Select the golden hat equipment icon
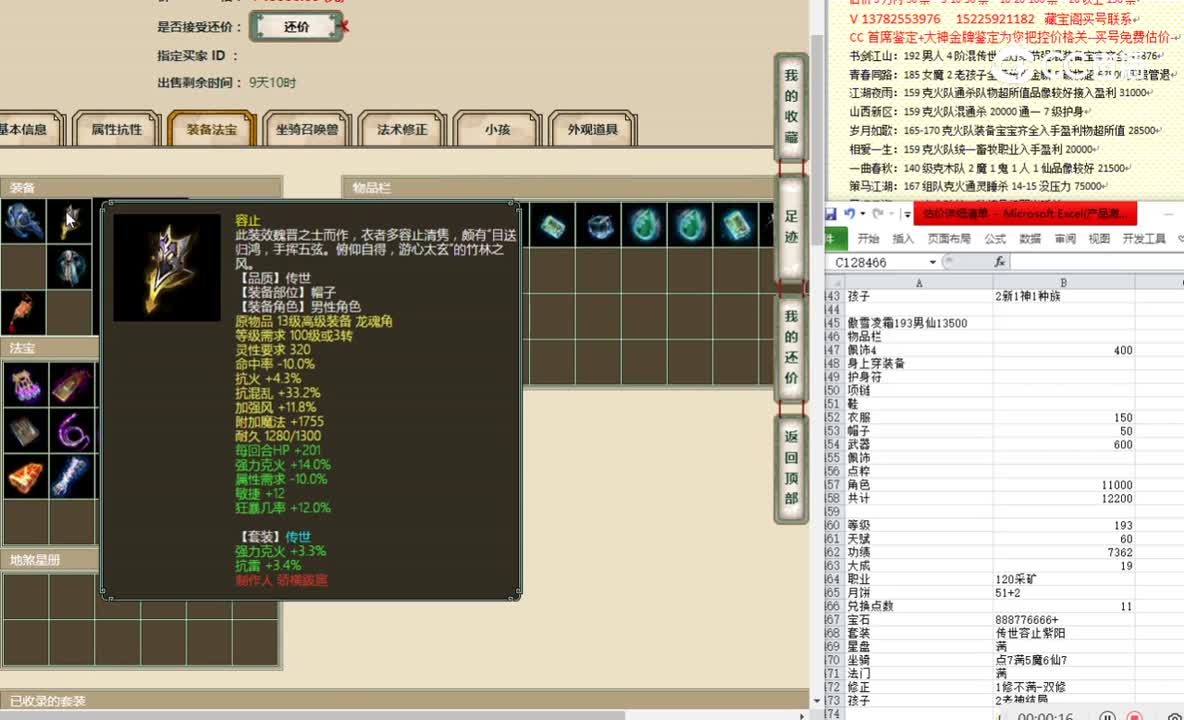 tap(69, 220)
